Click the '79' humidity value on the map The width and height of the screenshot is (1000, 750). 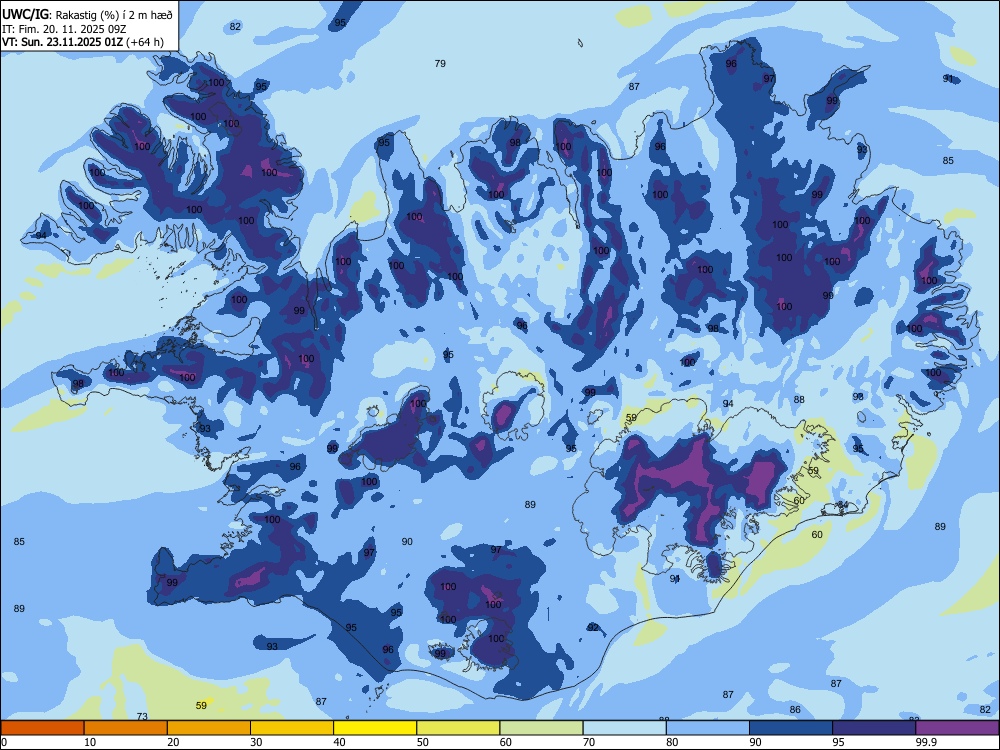[x=440, y=63]
